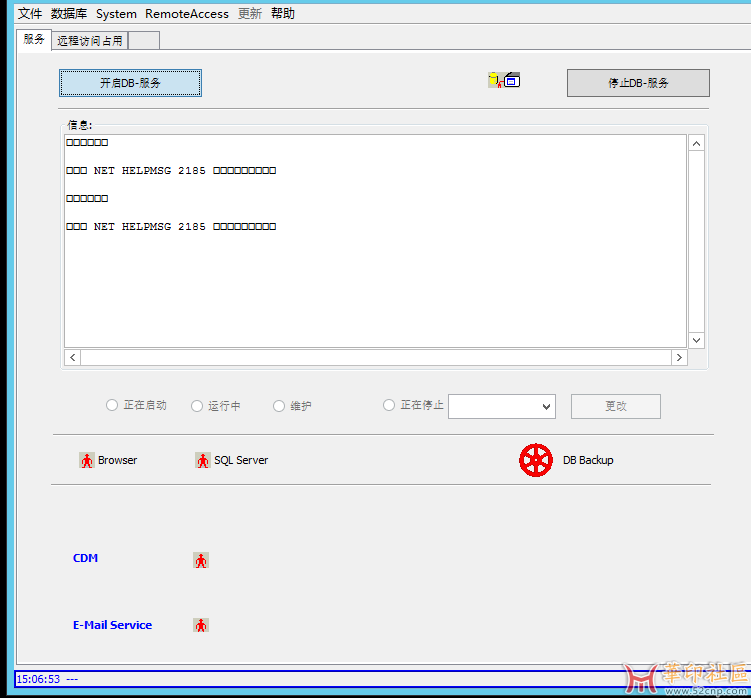751x698 pixels.
Task: Switch to the 远程访问占用 tab
Action: [x=89, y=41]
